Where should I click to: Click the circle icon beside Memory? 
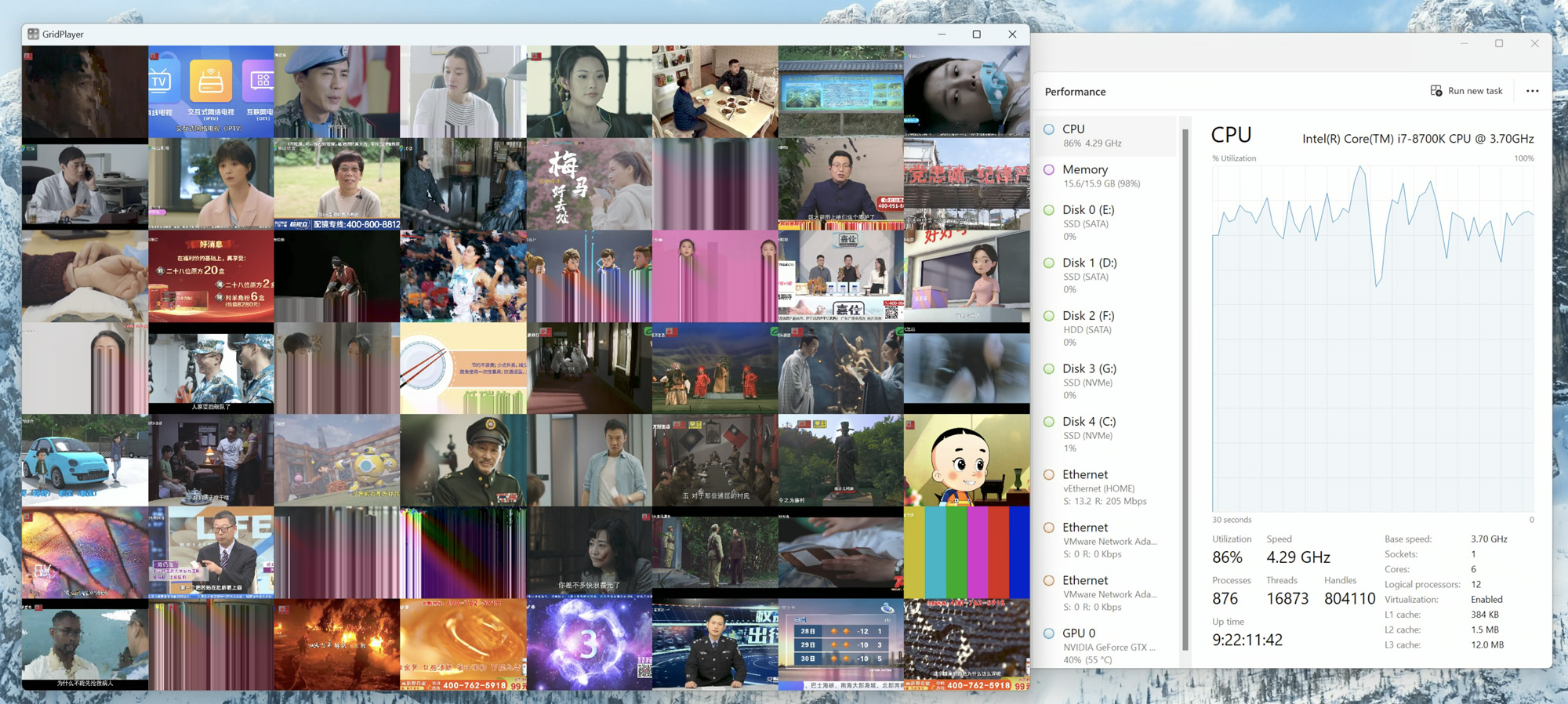pyautogui.click(x=1049, y=169)
